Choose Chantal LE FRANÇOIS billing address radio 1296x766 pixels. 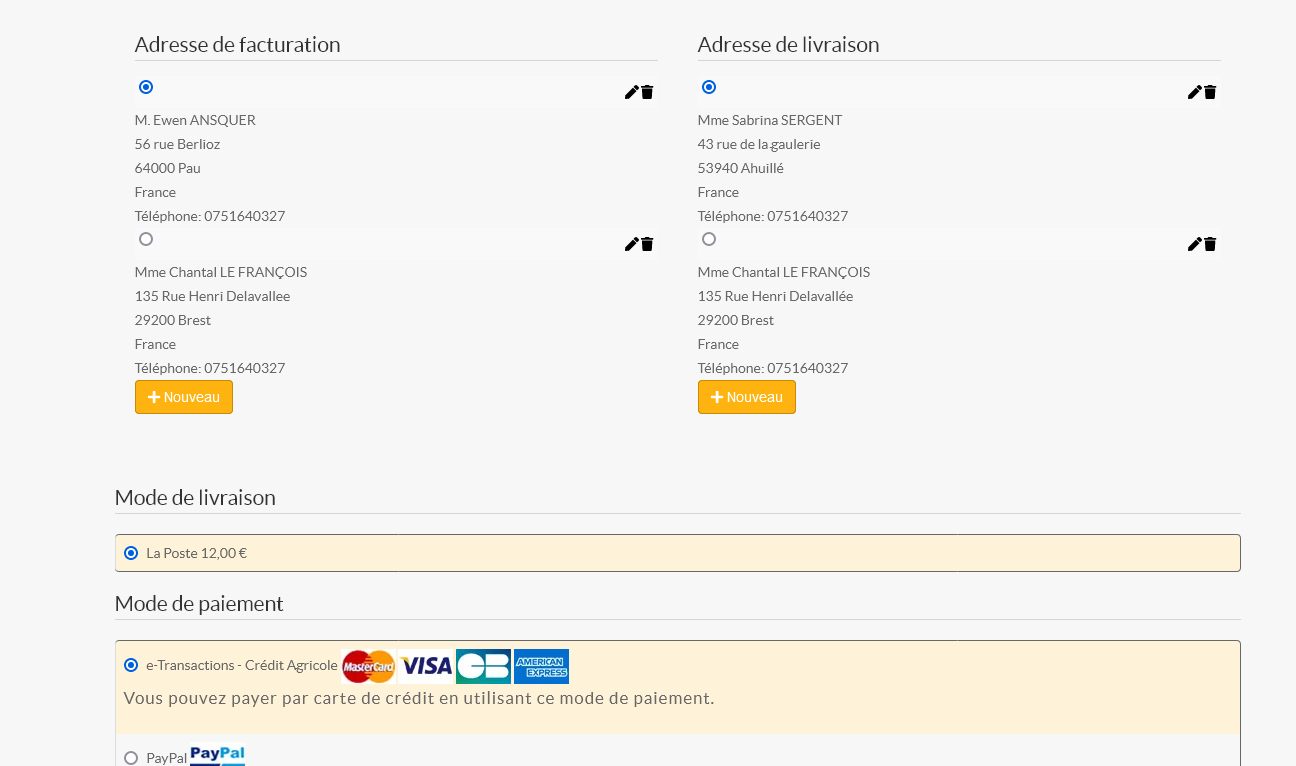(x=146, y=239)
